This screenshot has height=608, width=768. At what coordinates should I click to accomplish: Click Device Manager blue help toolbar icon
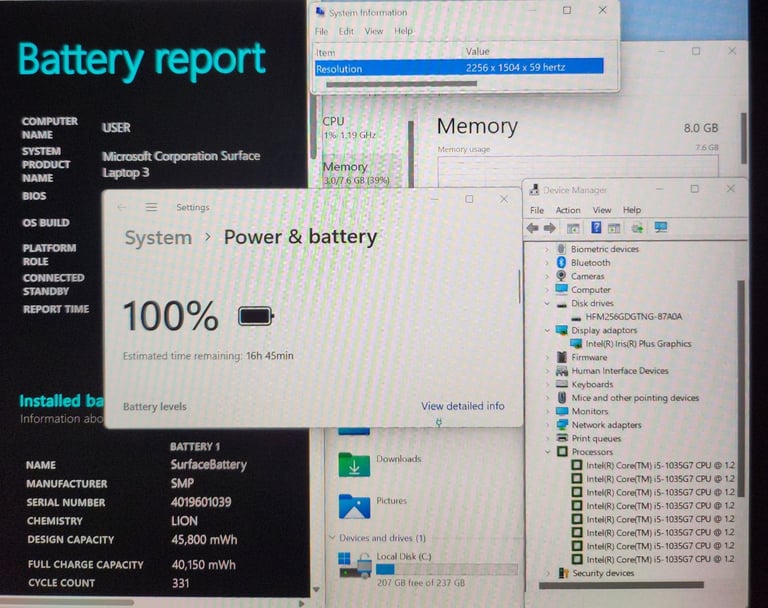596,227
